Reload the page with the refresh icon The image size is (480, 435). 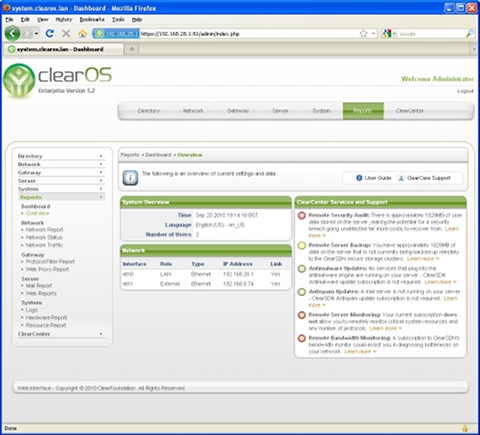pyautogui.click(x=50, y=33)
